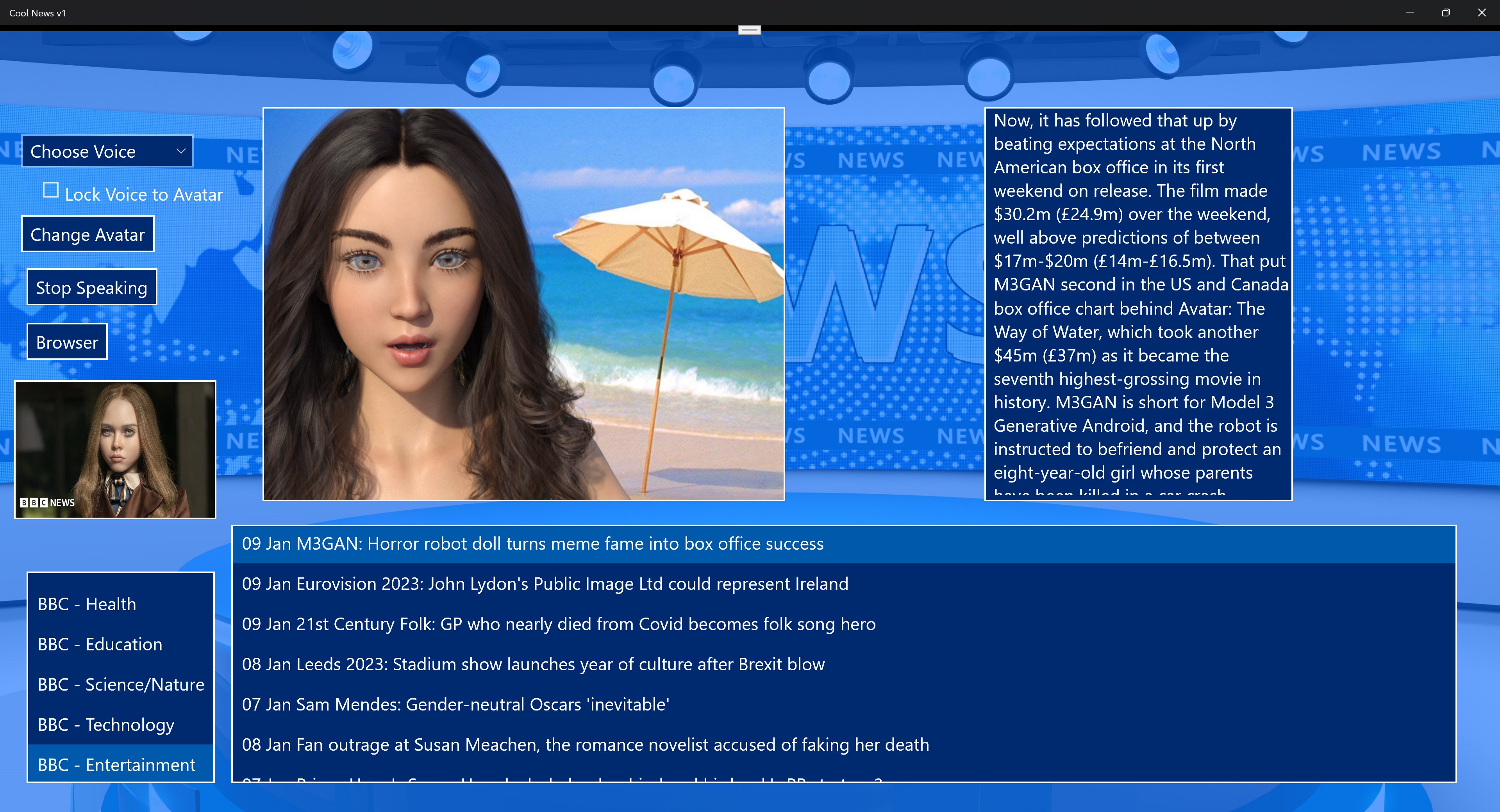Open Susan Meachen romance novelist headline

[x=585, y=744]
